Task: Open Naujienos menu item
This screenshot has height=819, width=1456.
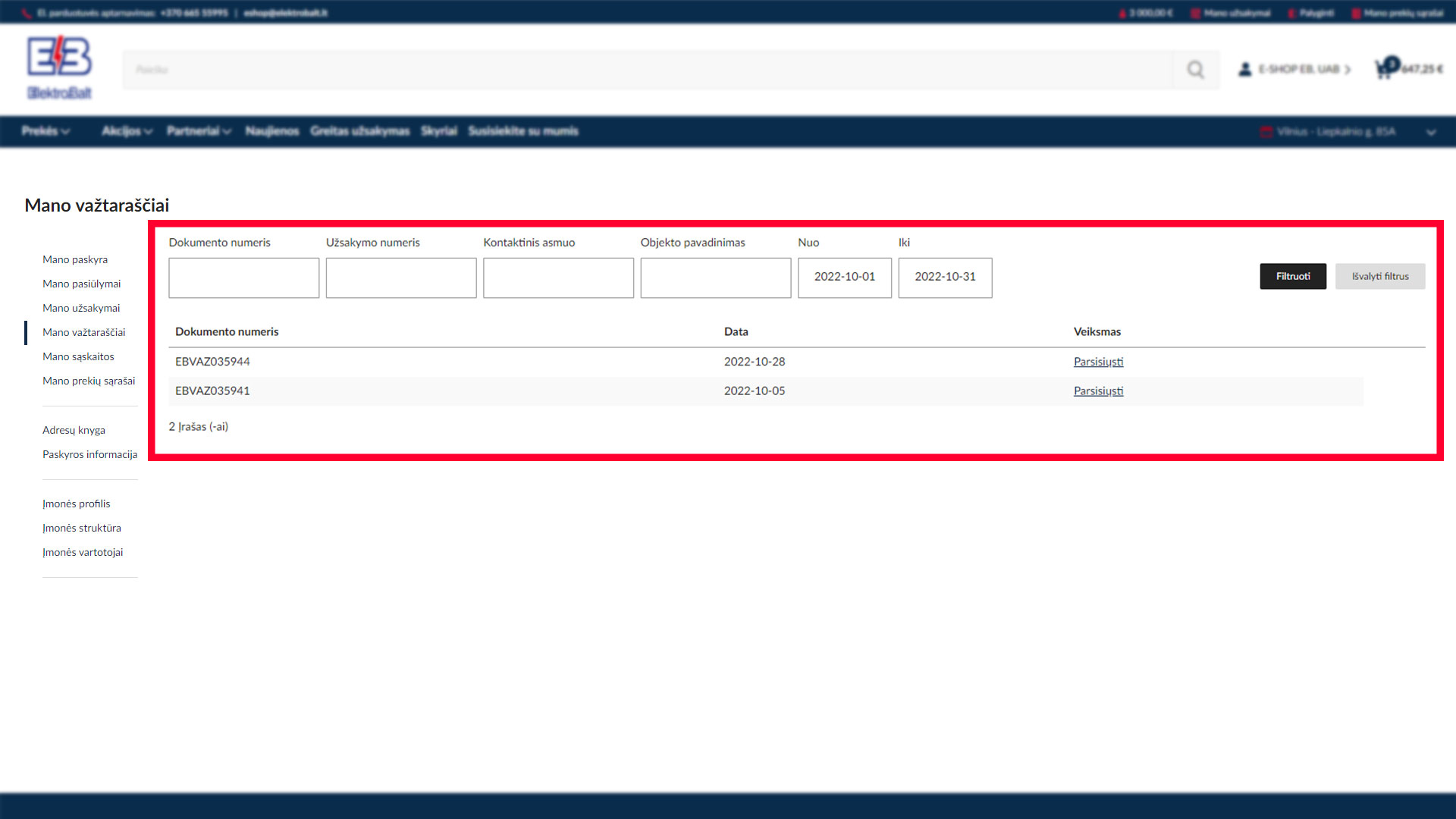Action: tap(272, 131)
